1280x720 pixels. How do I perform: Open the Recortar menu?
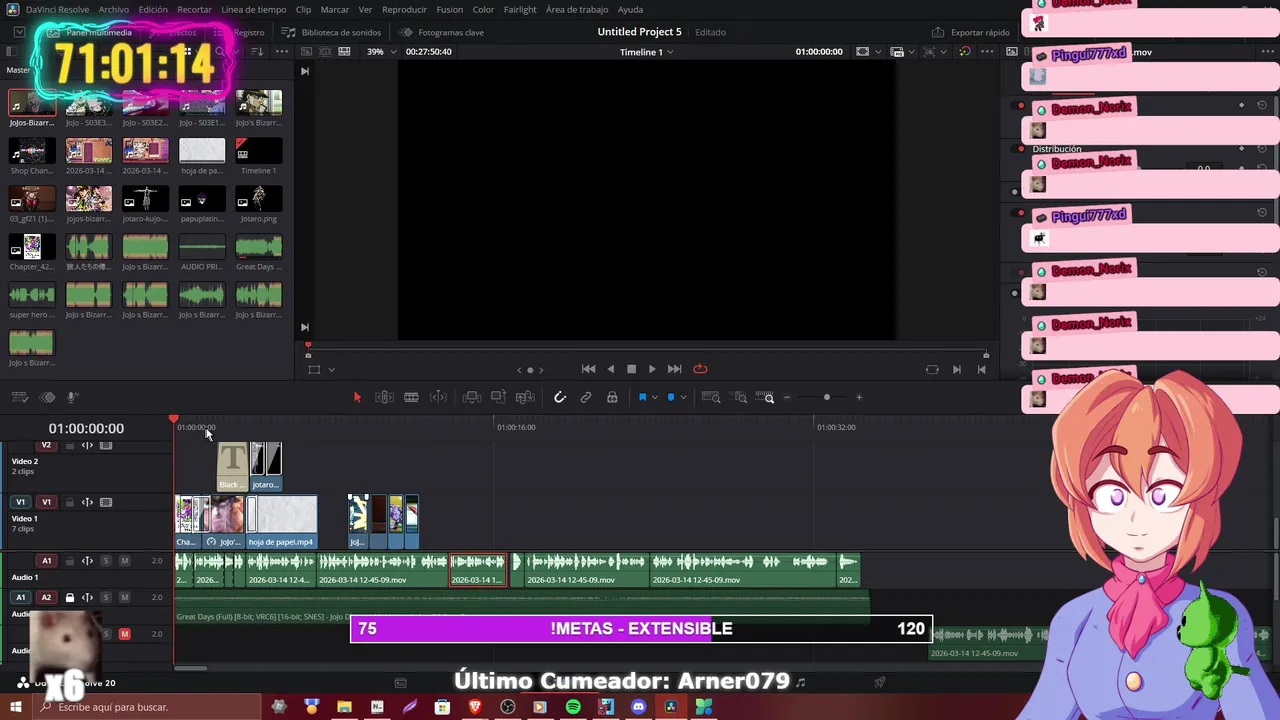tap(194, 9)
